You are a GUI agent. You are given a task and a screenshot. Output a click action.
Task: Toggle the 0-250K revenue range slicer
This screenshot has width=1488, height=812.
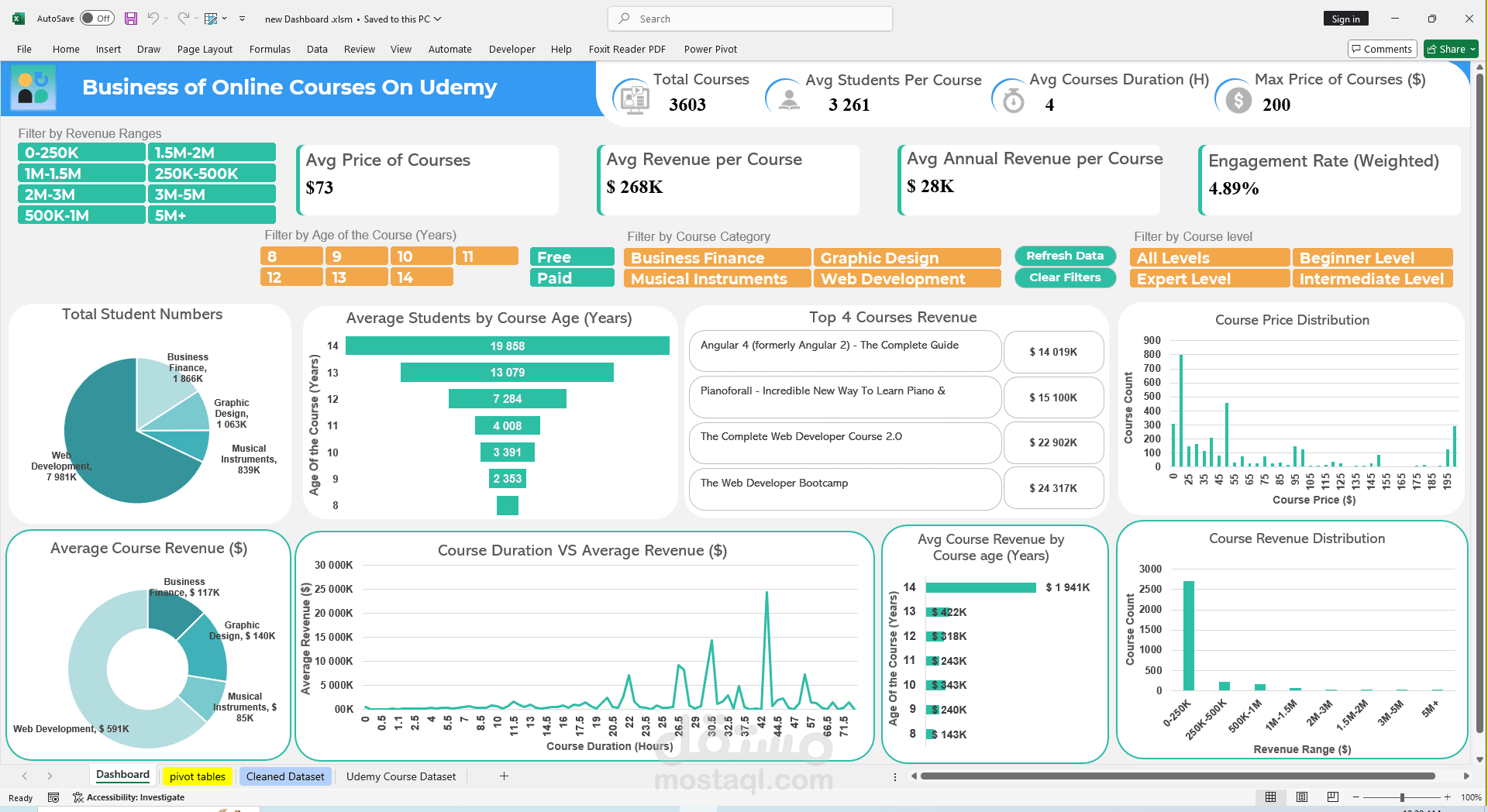pos(81,153)
